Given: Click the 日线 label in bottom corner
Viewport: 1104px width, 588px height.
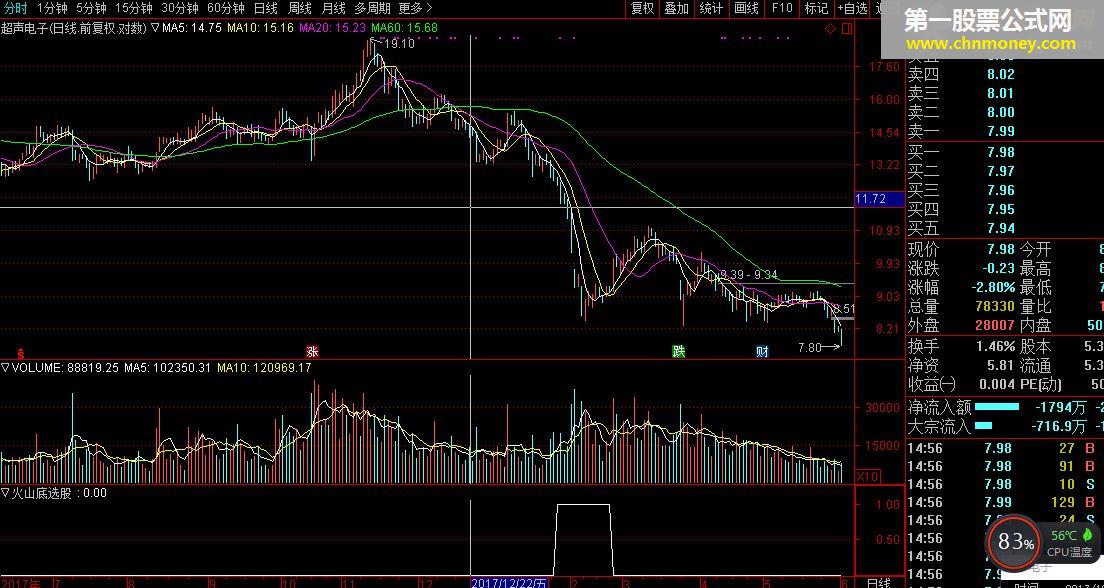Looking at the screenshot, I should click(x=879, y=583).
